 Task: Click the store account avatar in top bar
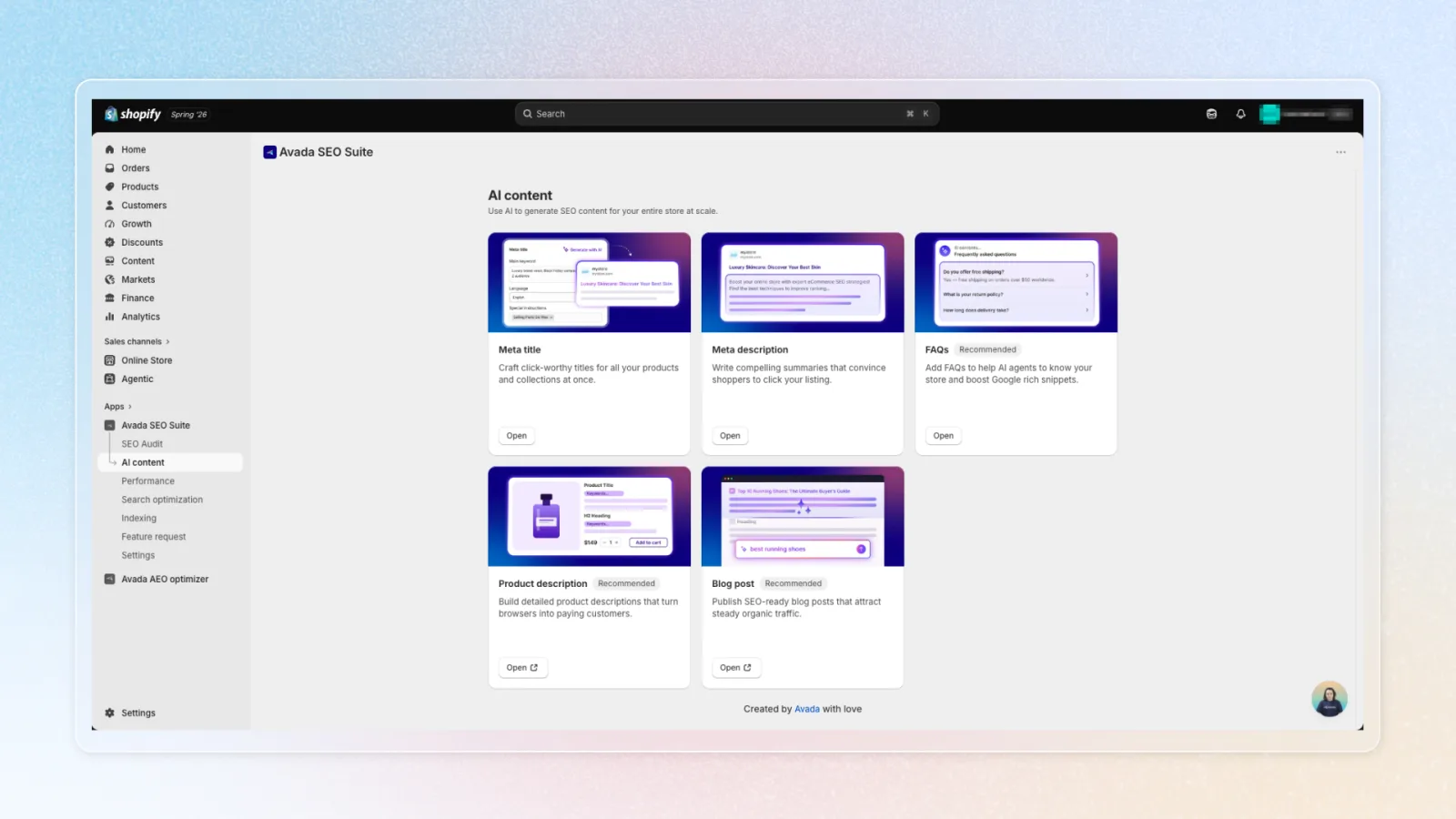point(1269,114)
